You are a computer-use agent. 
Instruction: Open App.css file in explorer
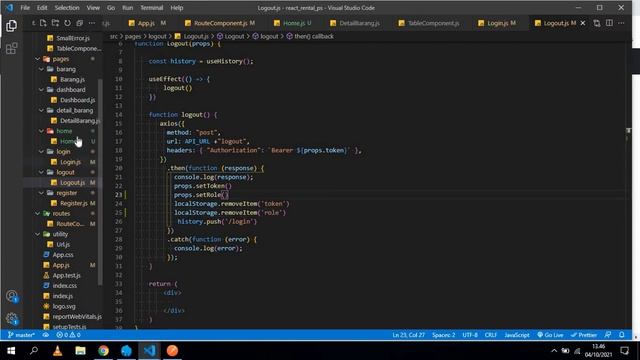tap(63, 255)
